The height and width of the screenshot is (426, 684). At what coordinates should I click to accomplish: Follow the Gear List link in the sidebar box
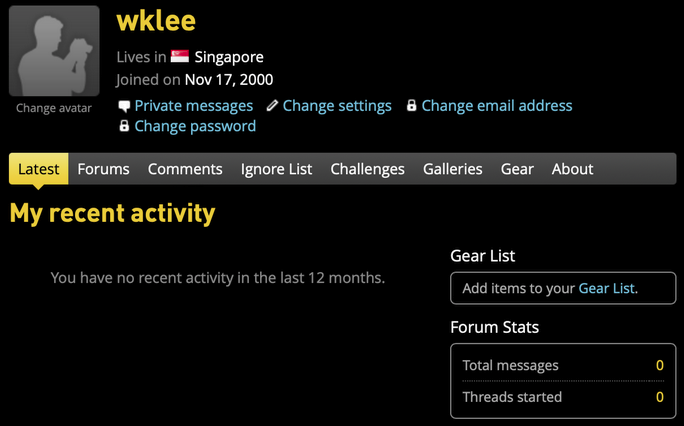click(607, 289)
